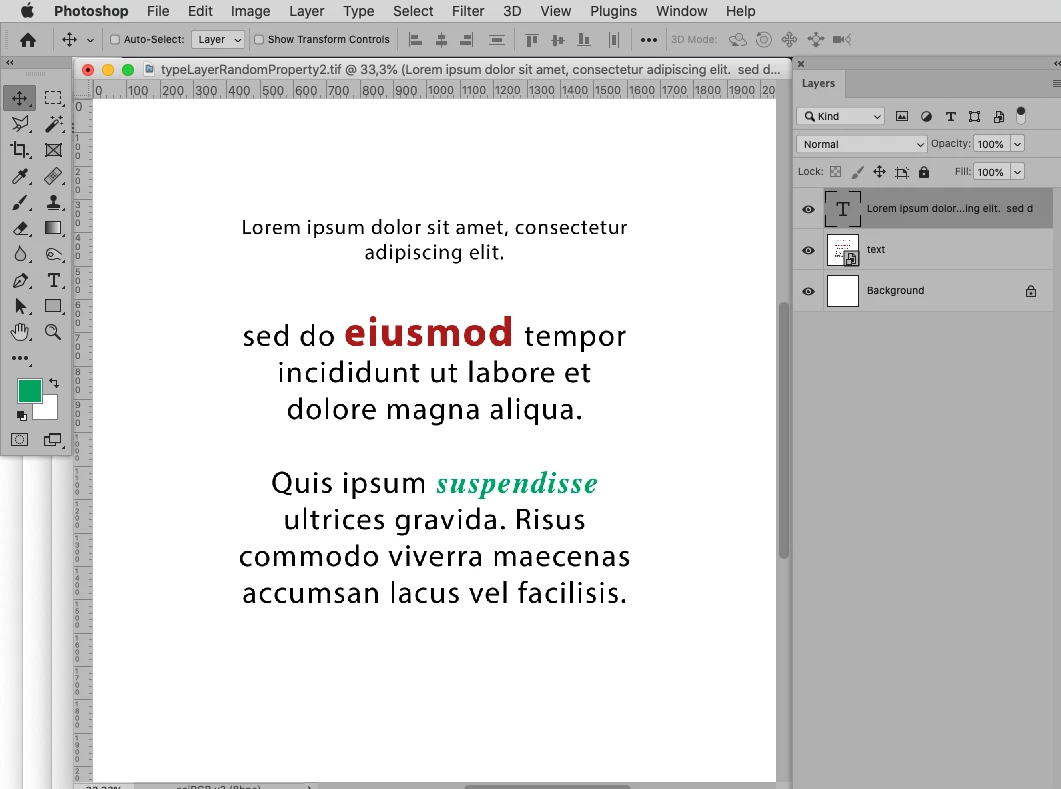Open more align options ellipsis
This screenshot has height=789, width=1061.
(648, 40)
